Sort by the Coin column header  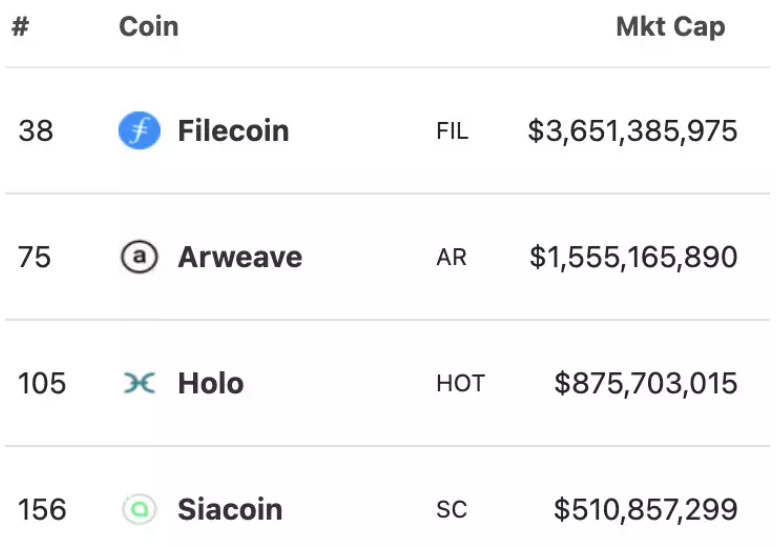click(x=148, y=27)
